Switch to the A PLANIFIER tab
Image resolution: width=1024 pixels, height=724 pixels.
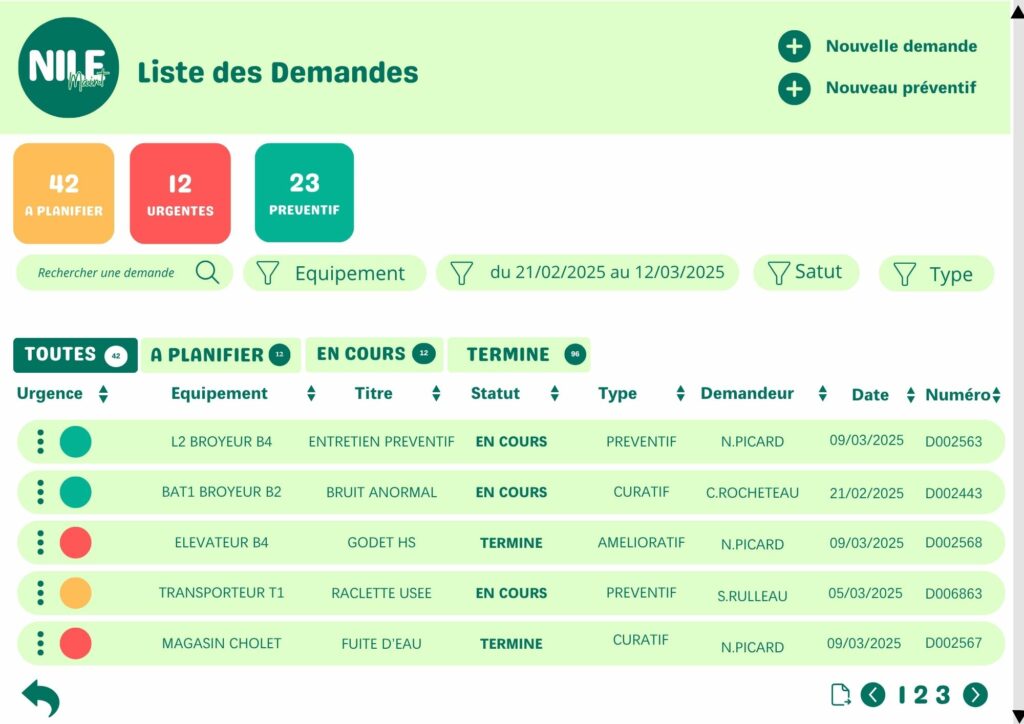(x=220, y=355)
